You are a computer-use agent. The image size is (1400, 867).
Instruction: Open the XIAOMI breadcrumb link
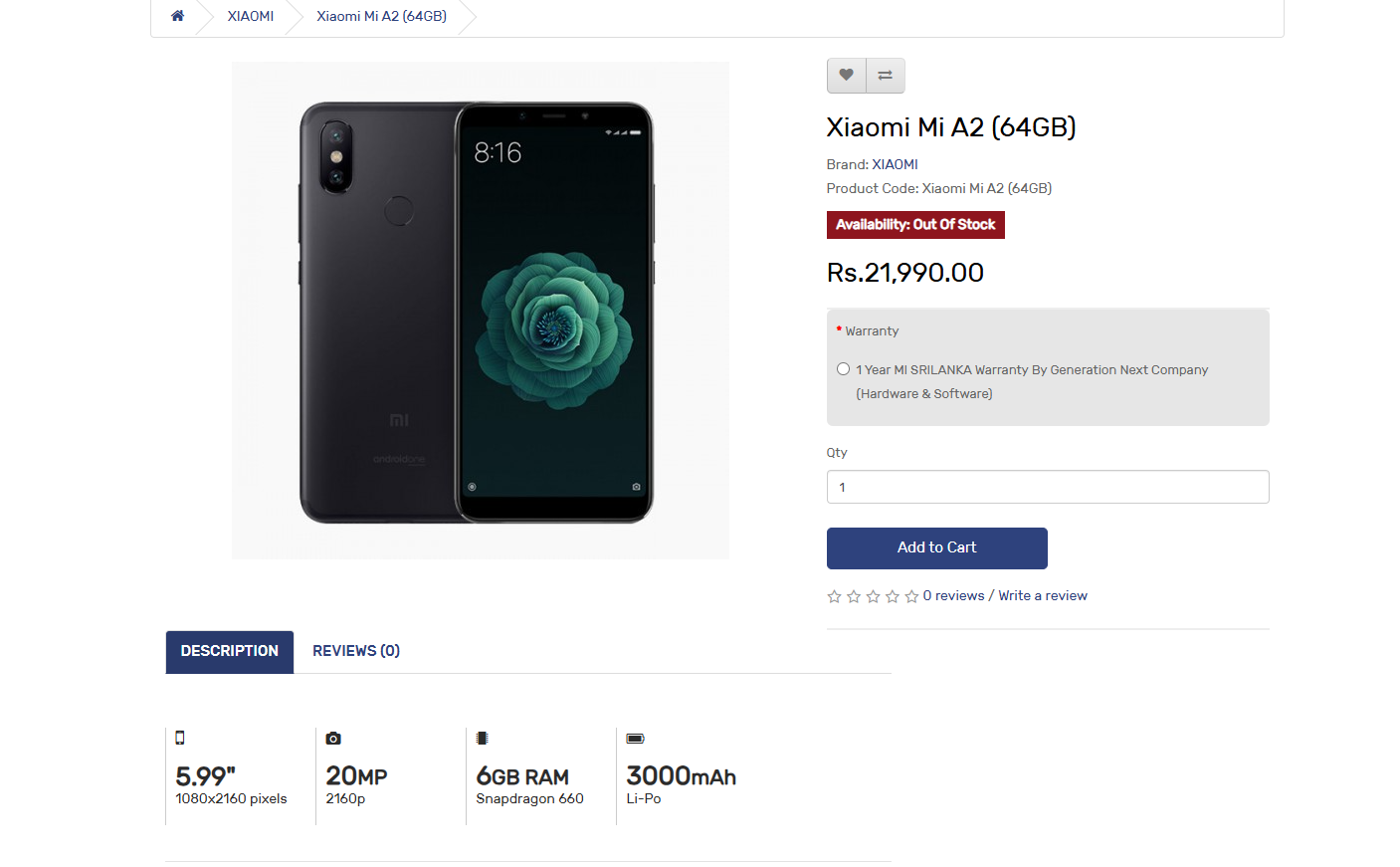[x=251, y=16]
